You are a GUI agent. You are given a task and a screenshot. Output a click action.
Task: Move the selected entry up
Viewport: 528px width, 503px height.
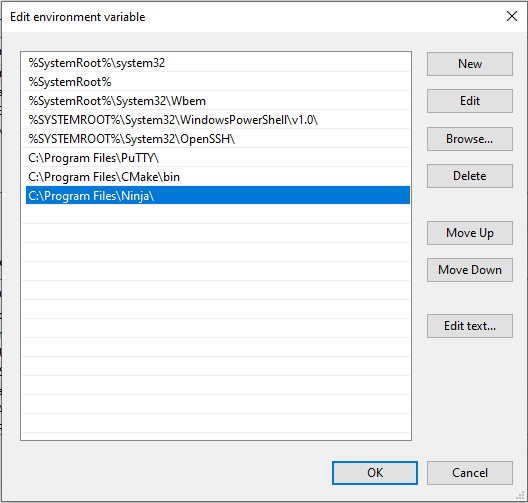coord(470,233)
